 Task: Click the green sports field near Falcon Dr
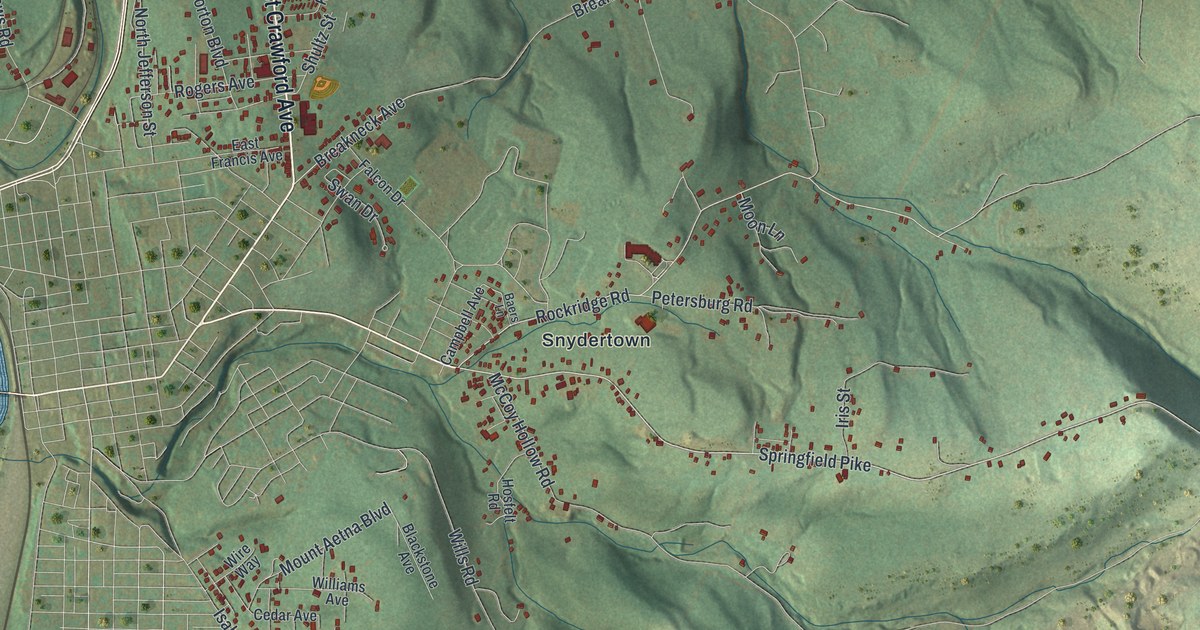[x=409, y=186]
